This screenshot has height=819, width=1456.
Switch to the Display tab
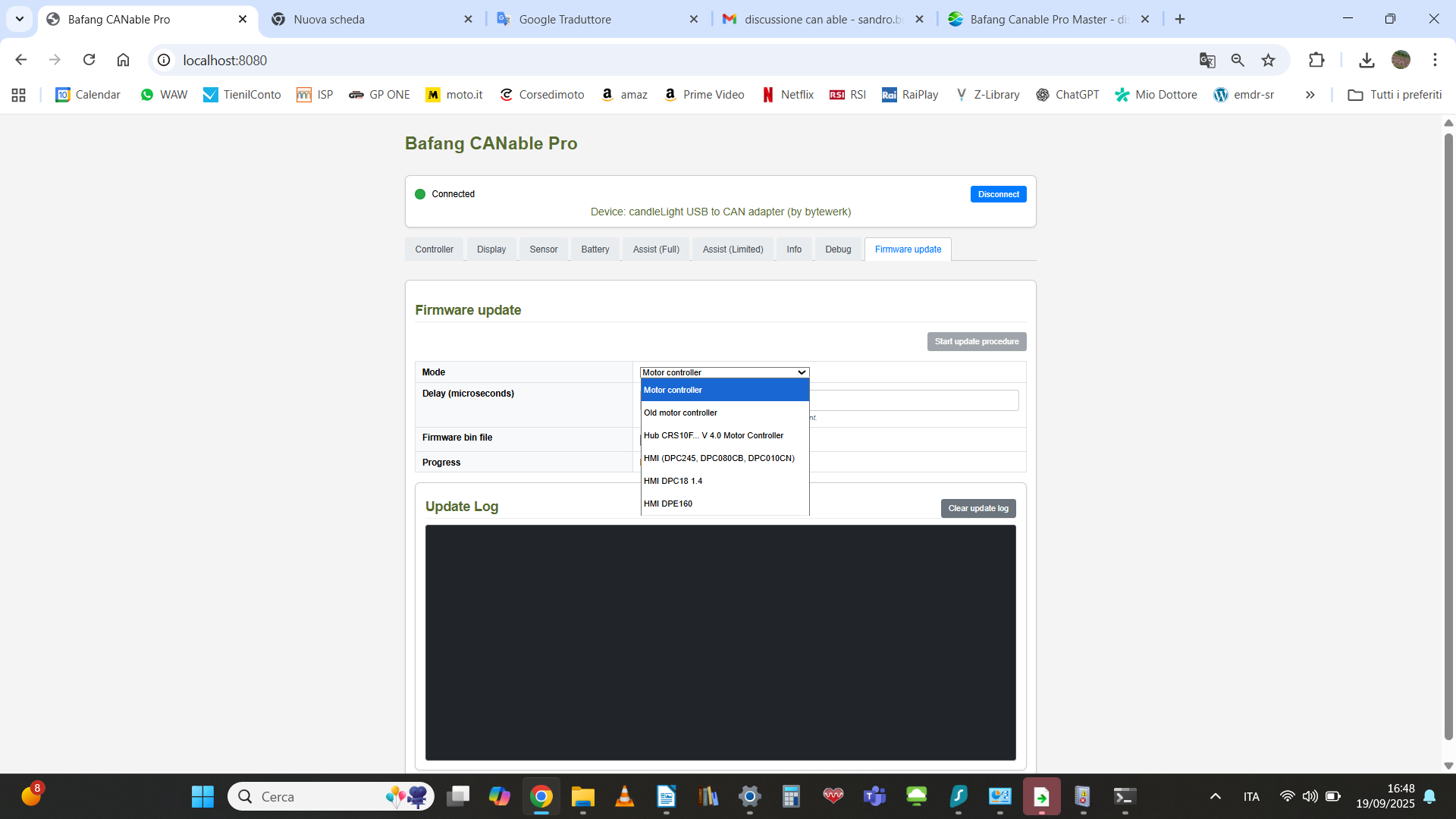point(491,249)
